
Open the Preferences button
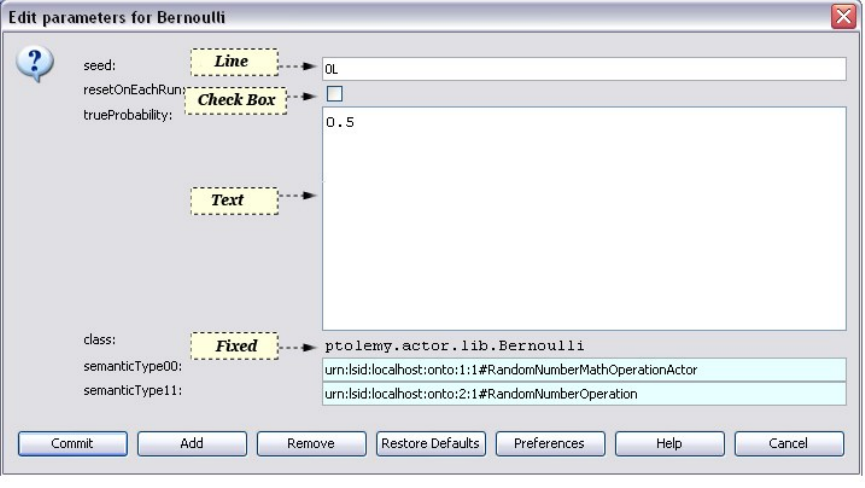pyautogui.click(x=549, y=443)
